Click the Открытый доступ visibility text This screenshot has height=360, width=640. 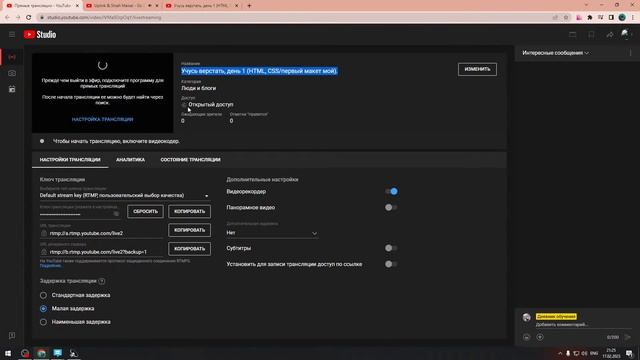click(x=211, y=104)
